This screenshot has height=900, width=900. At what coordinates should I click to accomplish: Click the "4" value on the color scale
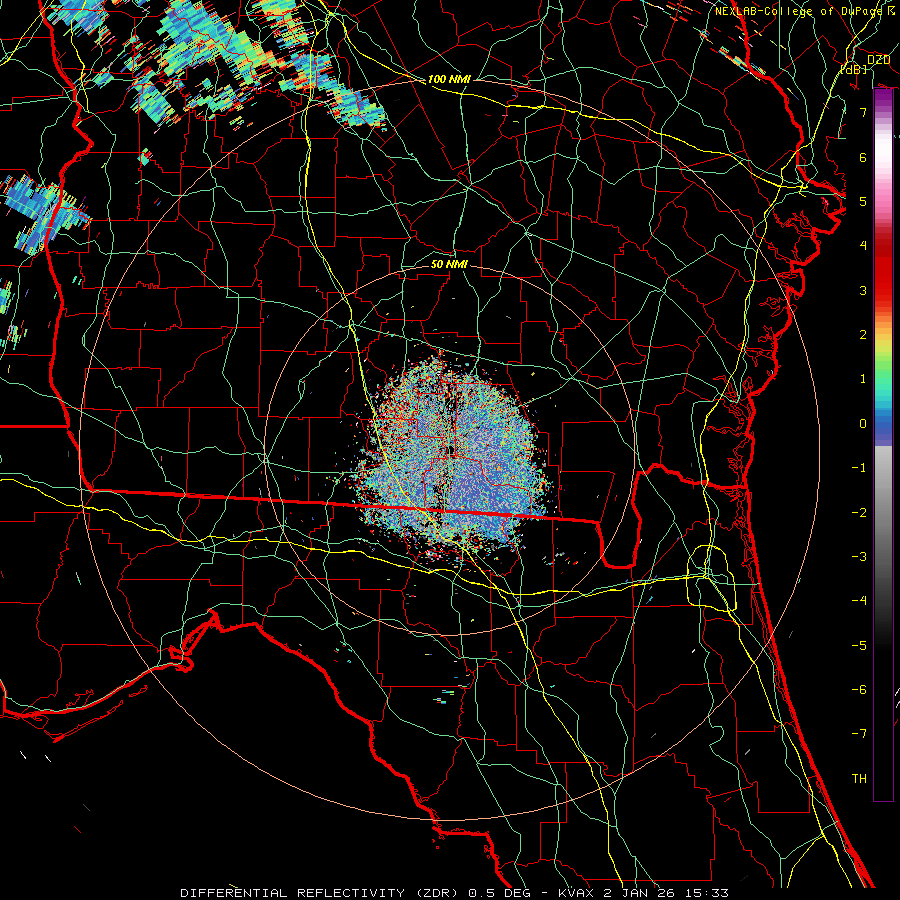click(863, 246)
